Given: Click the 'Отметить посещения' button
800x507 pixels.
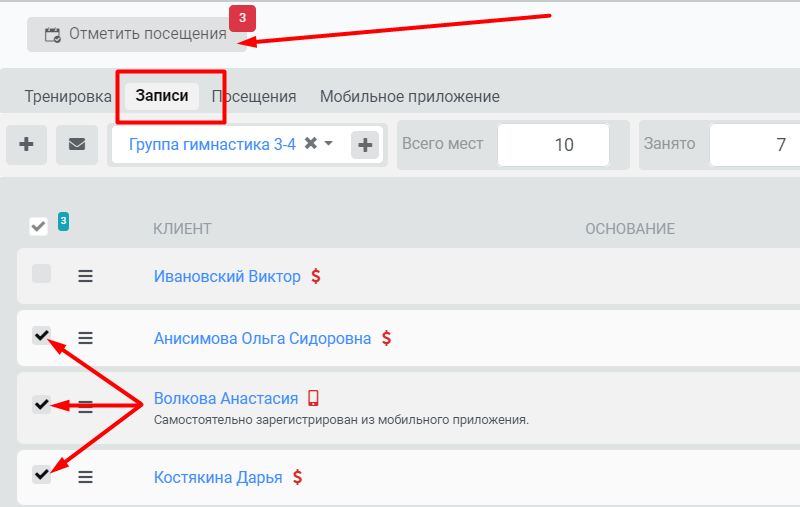Looking at the screenshot, I should [136, 34].
